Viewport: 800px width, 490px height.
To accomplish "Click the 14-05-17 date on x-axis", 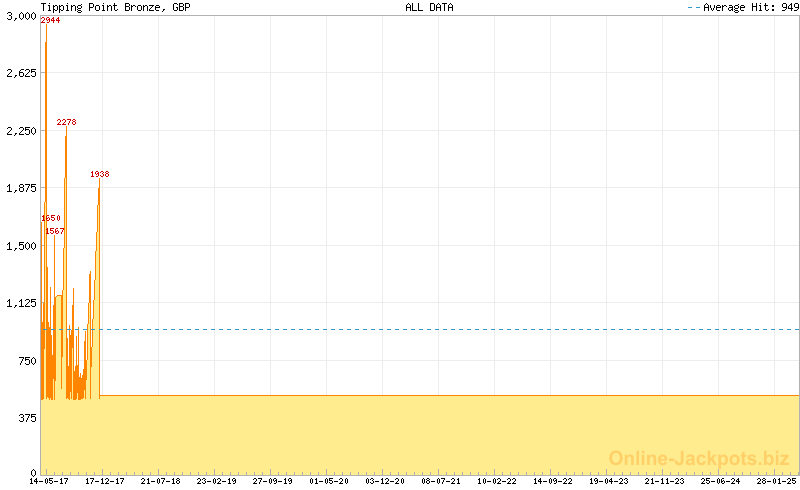I will point(49,481).
